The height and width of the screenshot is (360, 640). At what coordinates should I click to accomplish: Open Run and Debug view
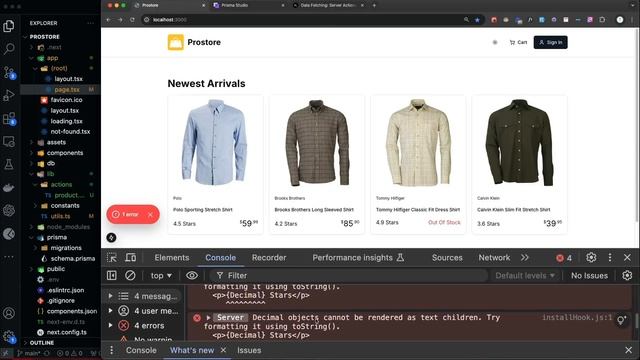pyautogui.click(x=9, y=96)
